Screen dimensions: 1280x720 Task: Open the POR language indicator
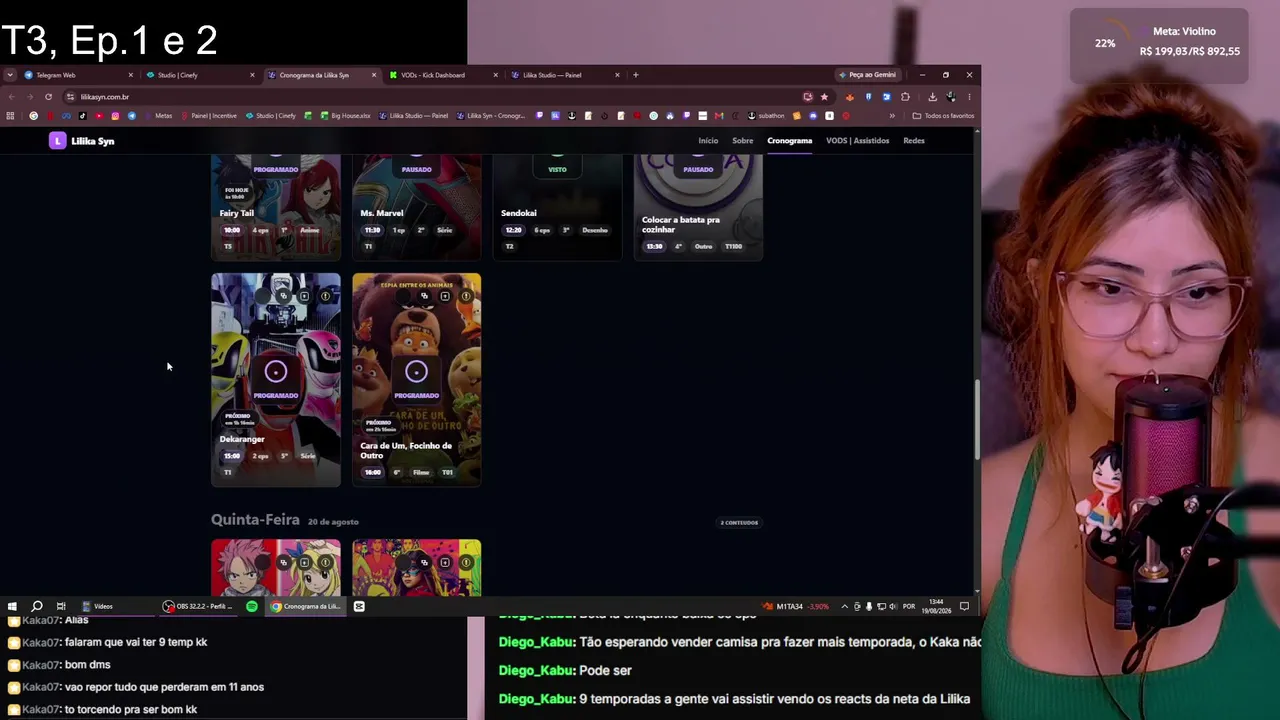(909, 606)
